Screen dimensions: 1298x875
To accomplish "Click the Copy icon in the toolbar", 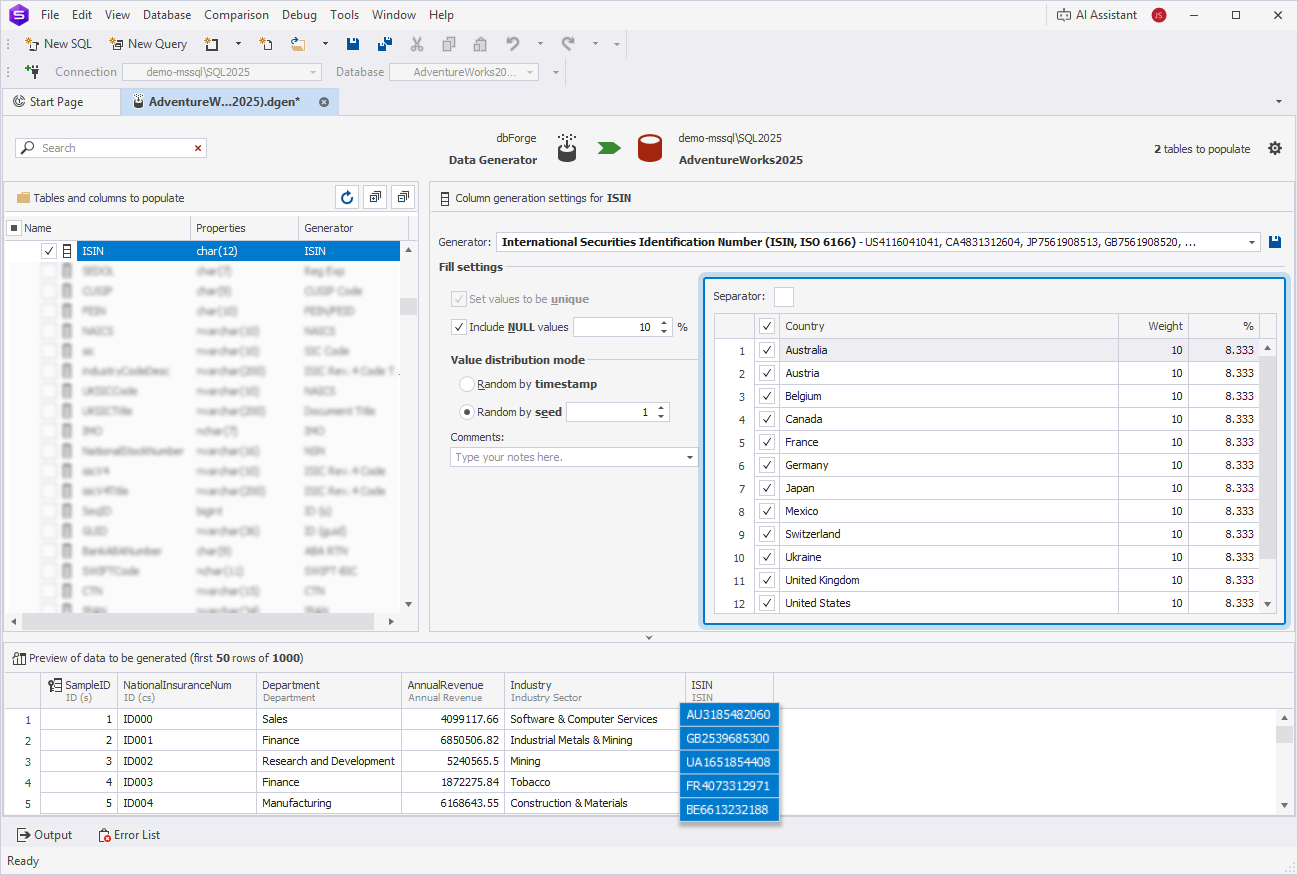I will 449,44.
